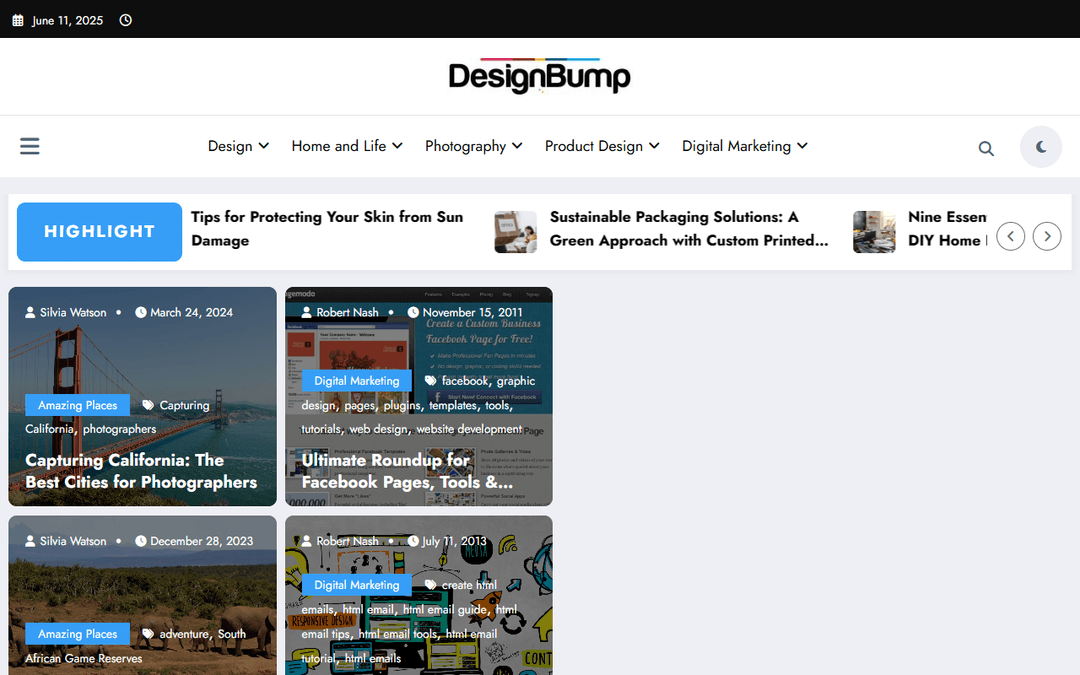
Task: Click July 11, 2013 date
Action: click(455, 541)
